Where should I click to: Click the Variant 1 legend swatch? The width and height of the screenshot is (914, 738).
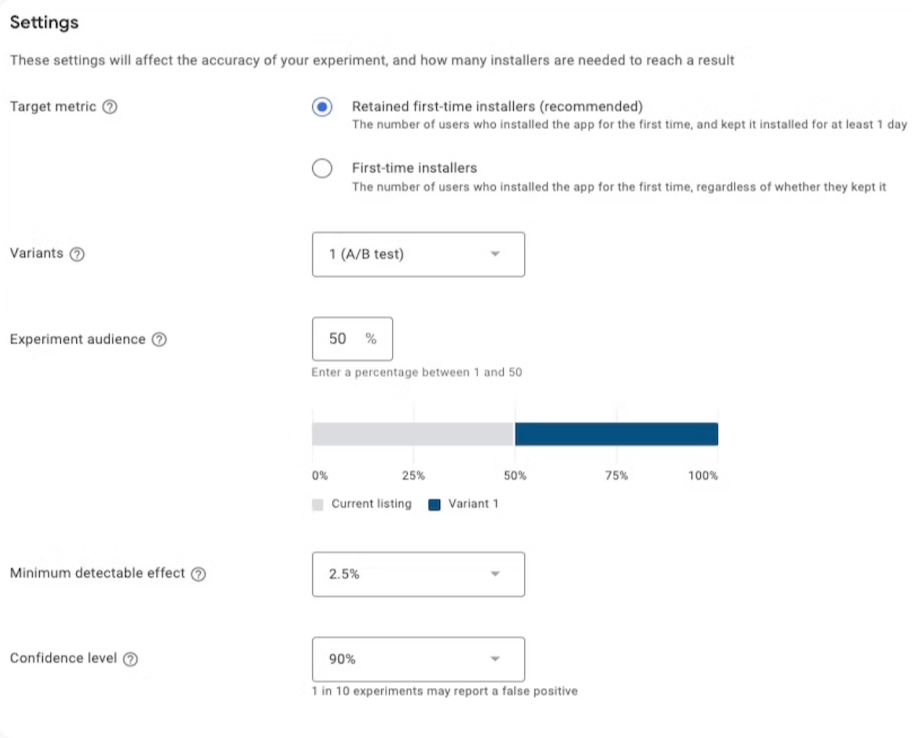[434, 505]
